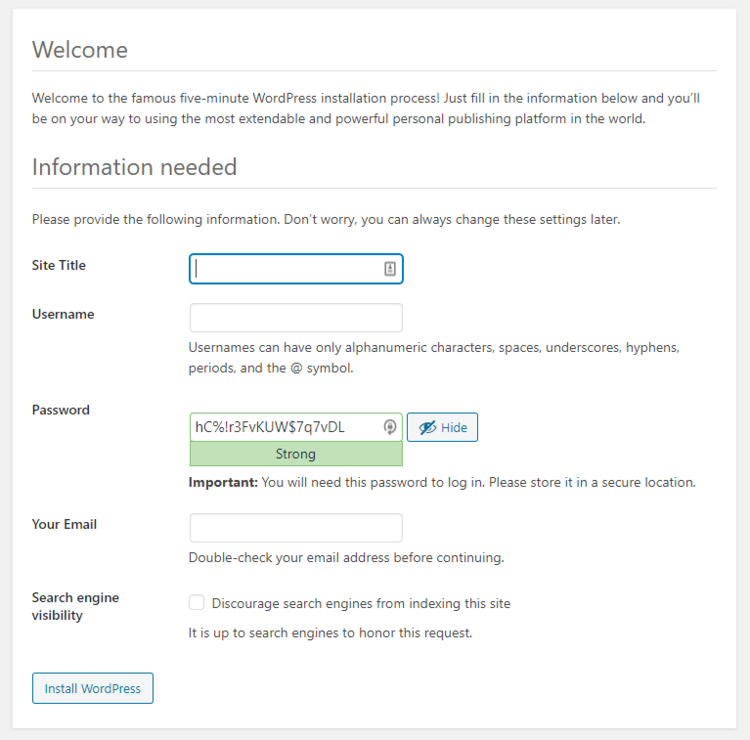Click the password manager icon in Password field

(x=390, y=427)
